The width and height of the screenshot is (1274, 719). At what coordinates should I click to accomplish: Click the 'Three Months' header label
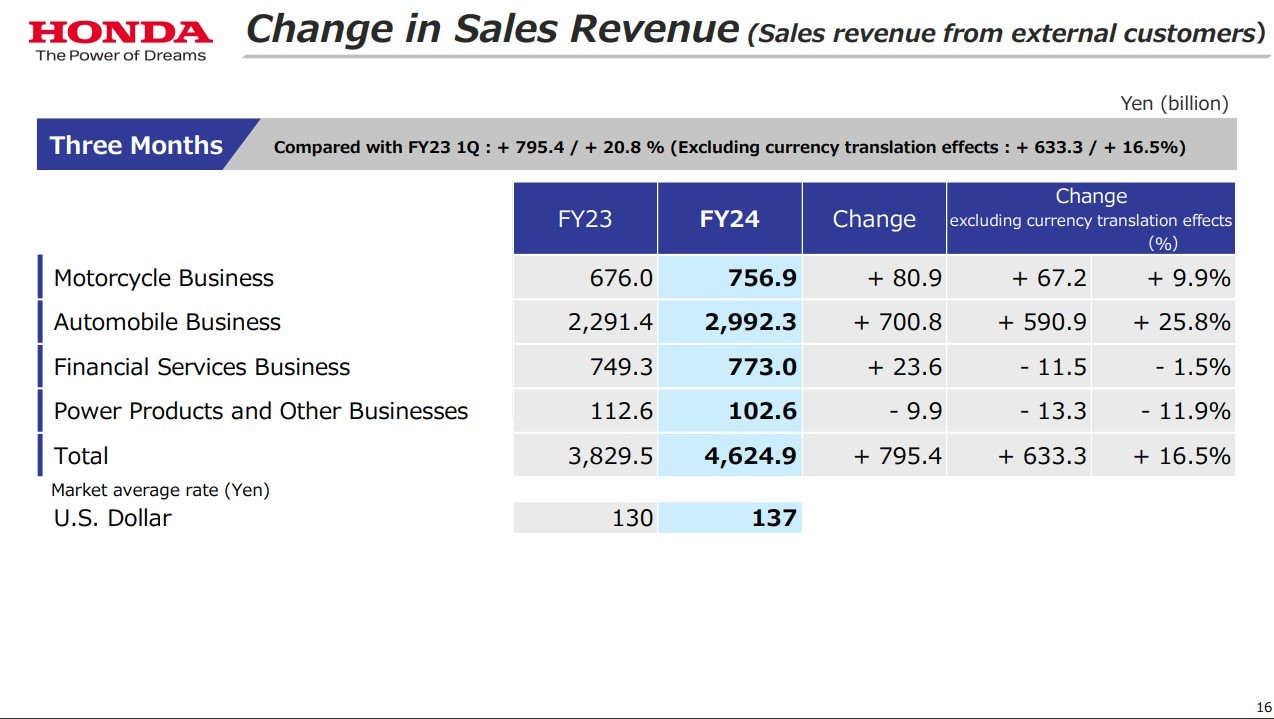[x=136, y=145]
